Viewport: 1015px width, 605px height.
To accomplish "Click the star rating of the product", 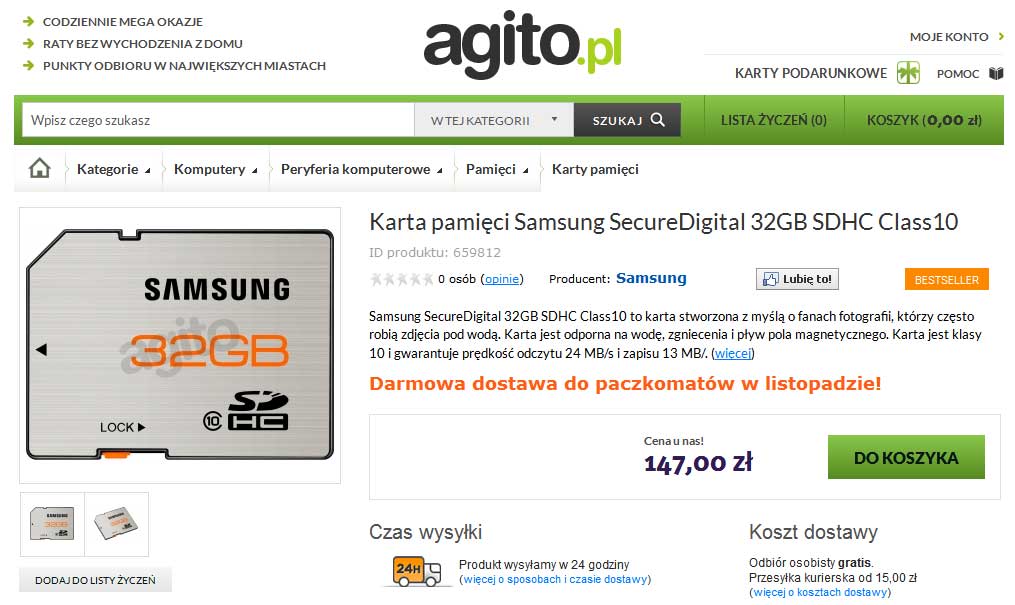I will point(401,279).
